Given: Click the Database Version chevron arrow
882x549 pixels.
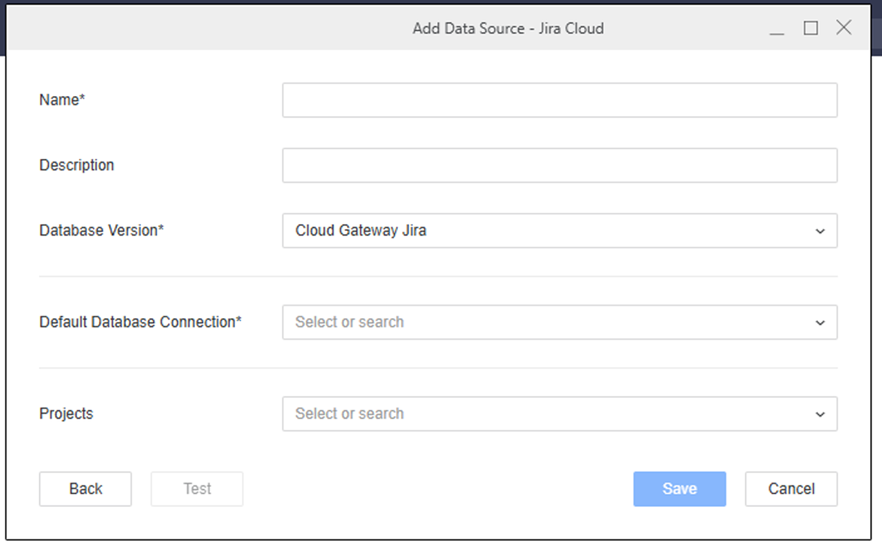Looking at the screenshot, I should tap(820, 231).
